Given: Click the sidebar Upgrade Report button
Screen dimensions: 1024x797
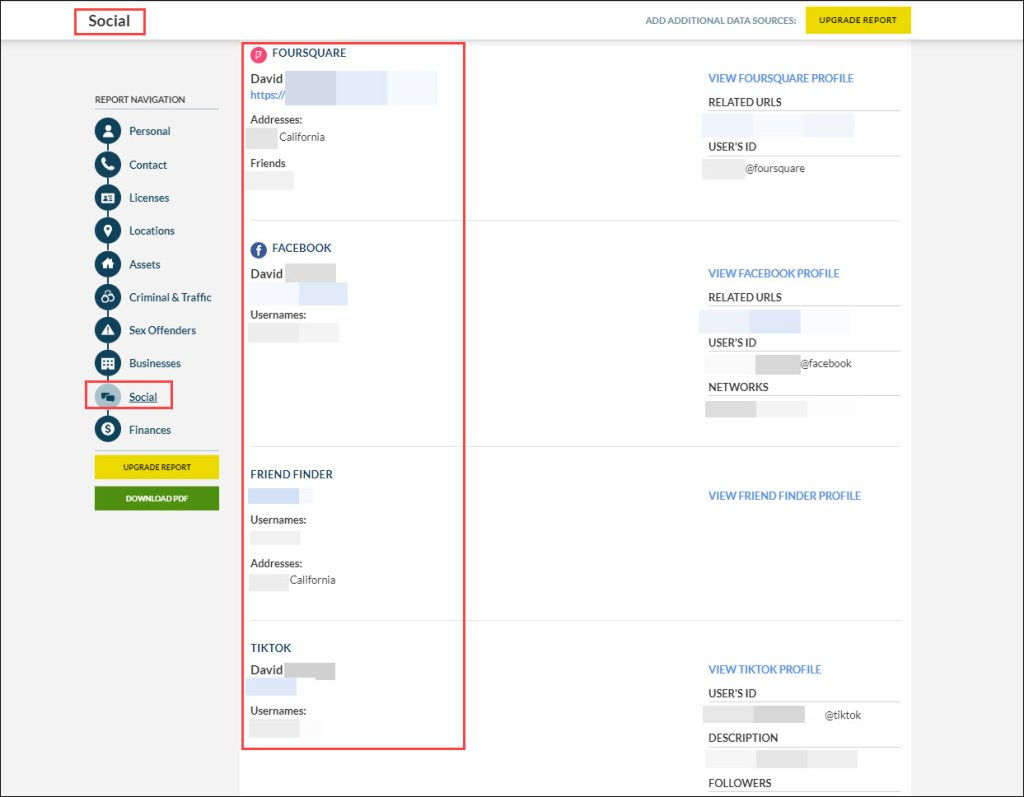Looking at the screenshot, I should coord(157,467).
